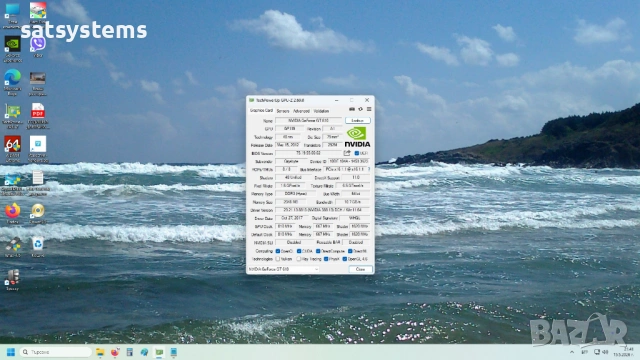Click the Driver Version field

pyautogui.click(x=322, y=210)
